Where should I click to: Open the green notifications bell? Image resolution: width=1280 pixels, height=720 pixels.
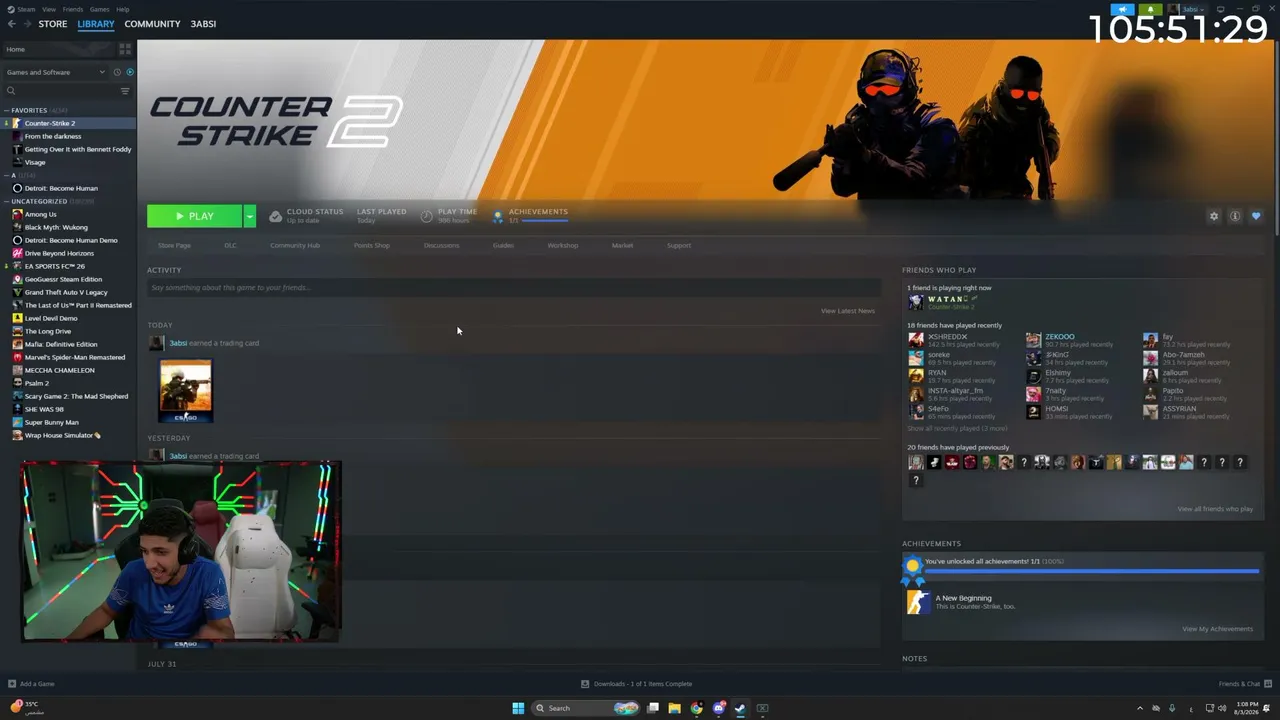[x=1150, y=9]
